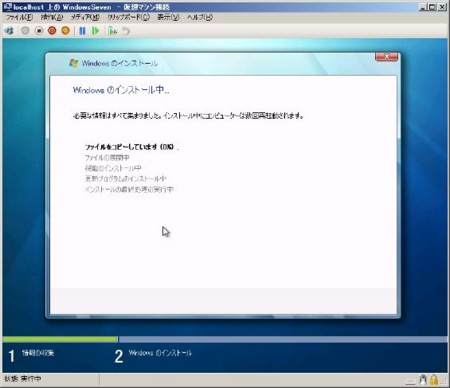Image resolution: width=450 pixels, height=388 pixels.
Task: Click the yellow padlock status icon
Action: pyautogui.click(x=434, y=380)
